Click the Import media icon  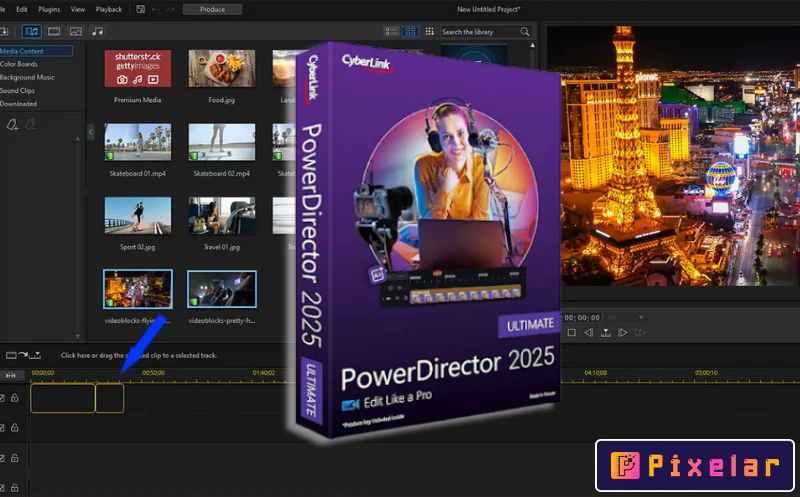4,32
